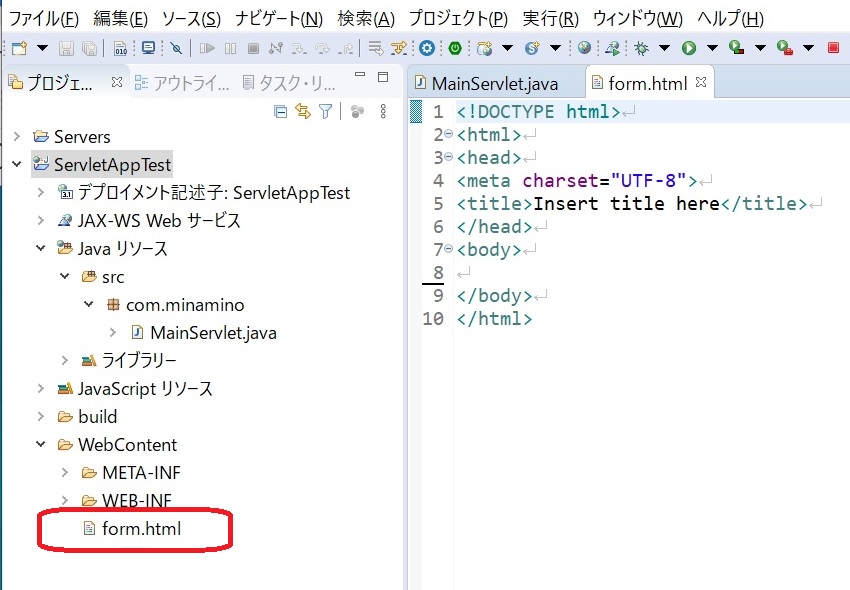This screenshot has height=590, width=850.
Task: Click the green Run button
Action: point(688,48)
